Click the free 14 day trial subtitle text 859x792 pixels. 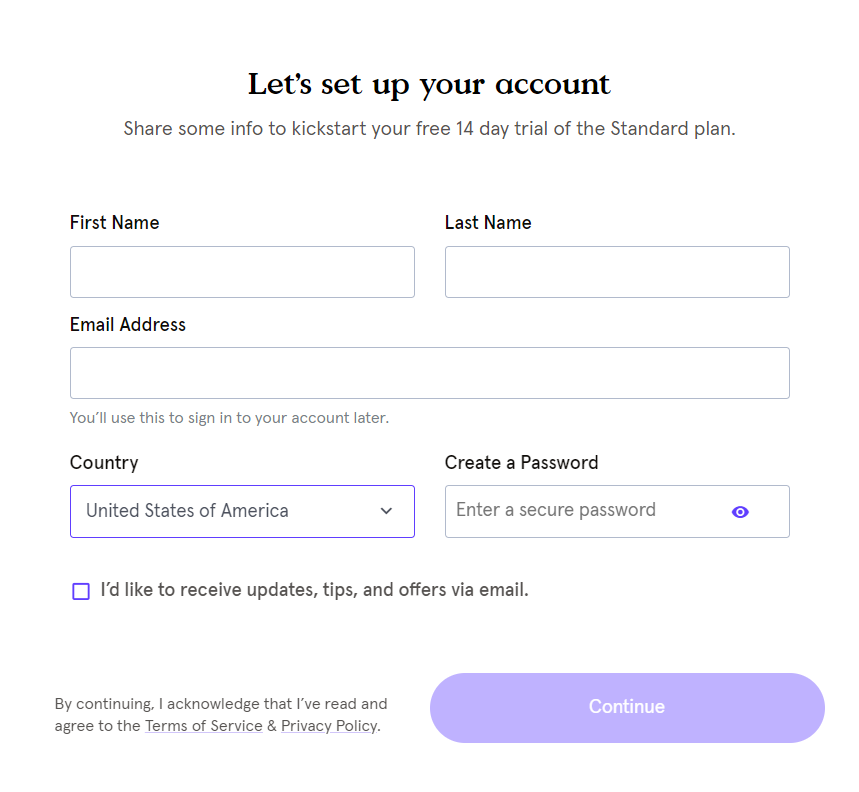tap(429, 129)
